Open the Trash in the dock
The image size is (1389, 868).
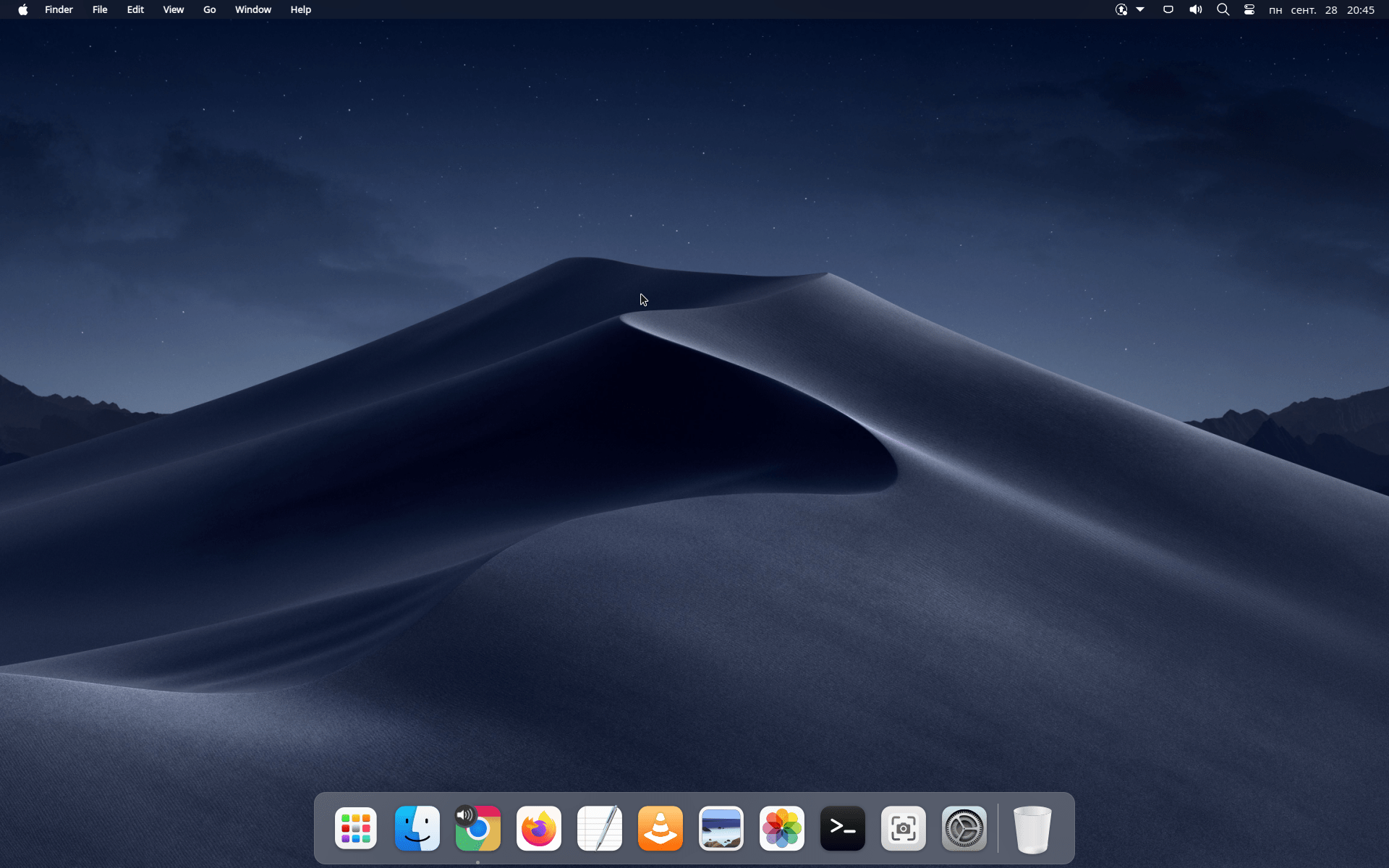point(1032,829)
